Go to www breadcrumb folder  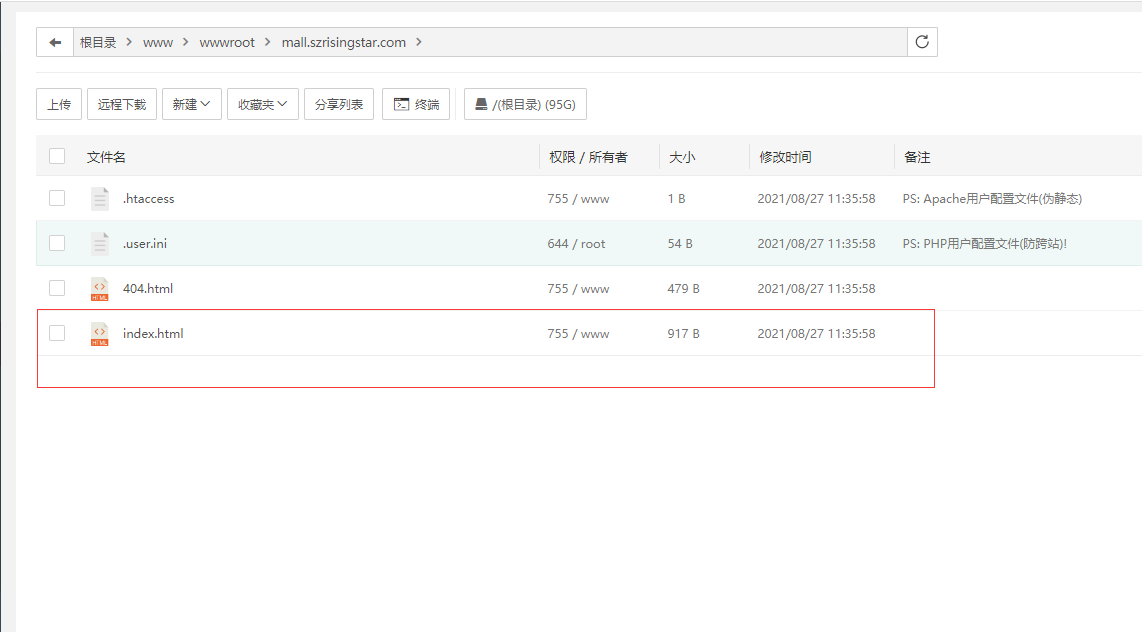pos(157,43)
